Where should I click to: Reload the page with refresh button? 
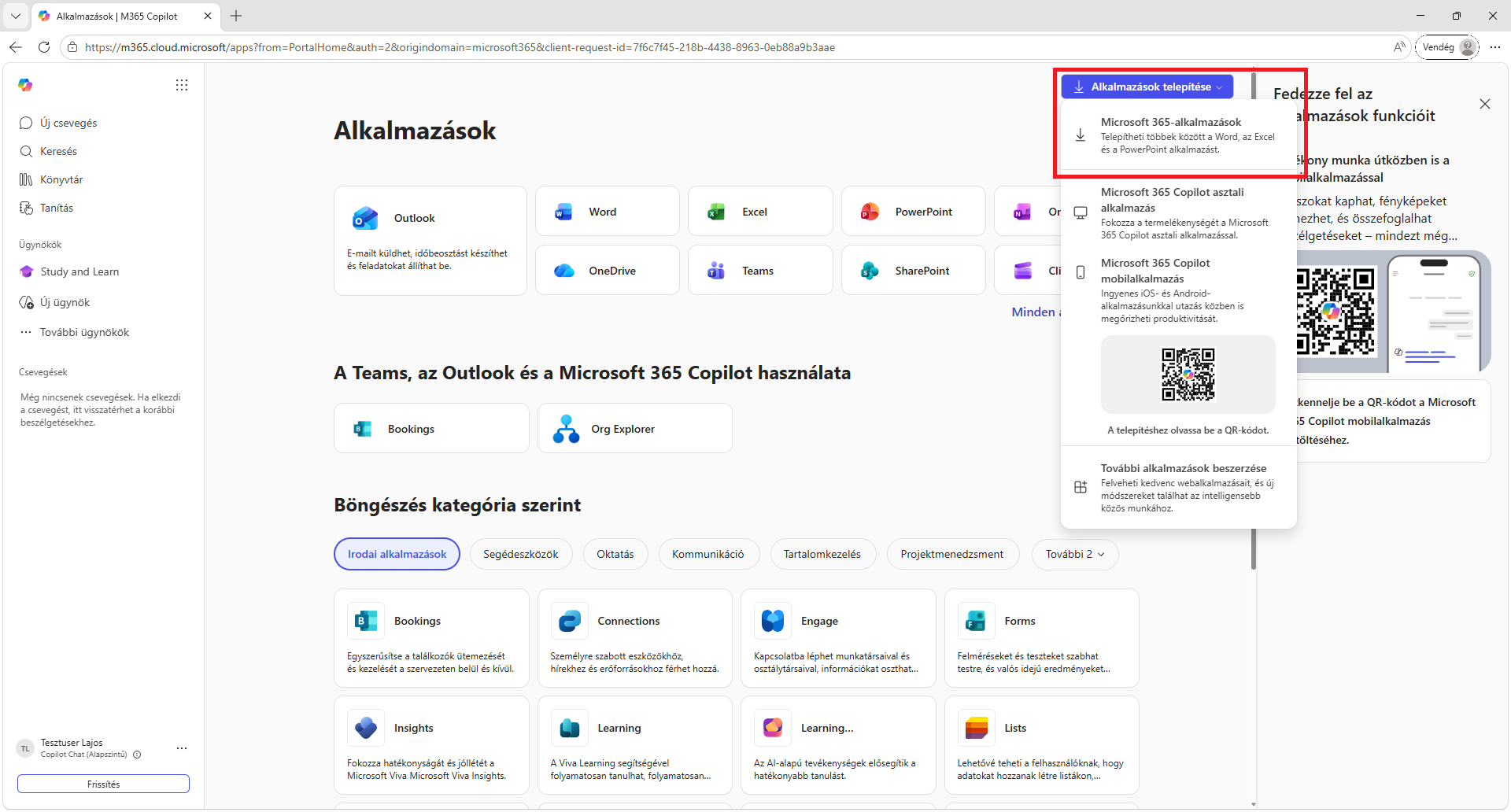pyautogui.click(x=44, y=47)
